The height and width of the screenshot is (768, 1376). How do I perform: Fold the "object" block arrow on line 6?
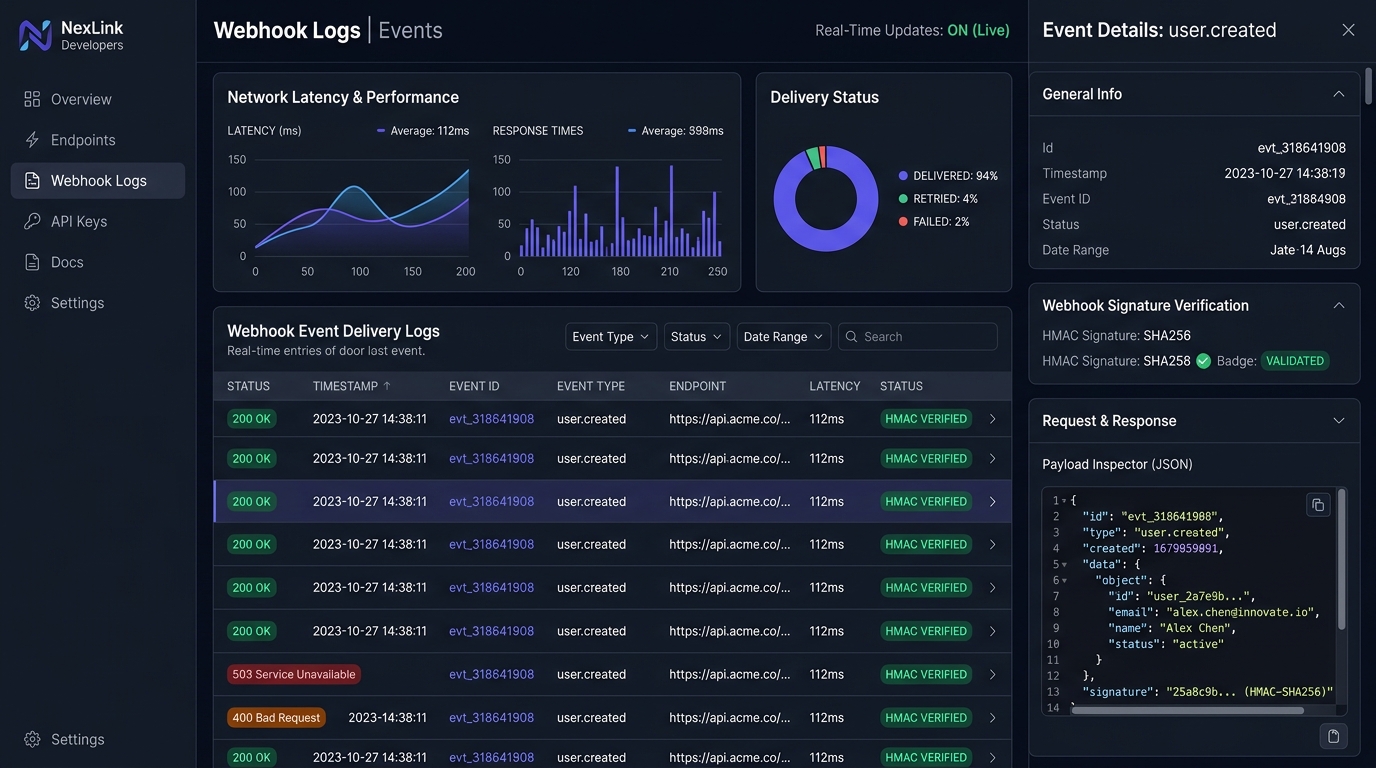pos(1064,580)
